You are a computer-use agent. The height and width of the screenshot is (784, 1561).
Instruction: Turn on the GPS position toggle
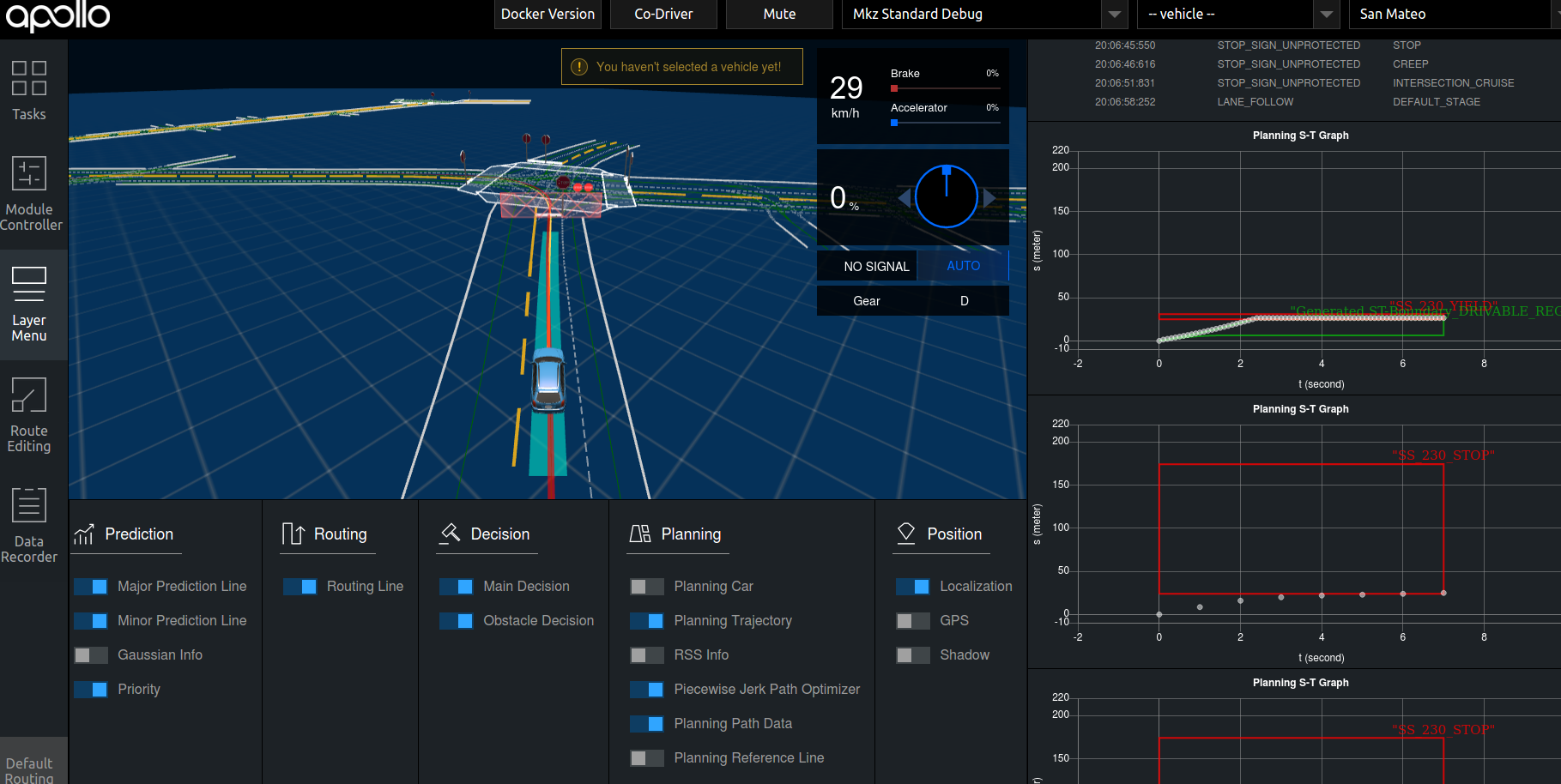click(x=913, y=621)
